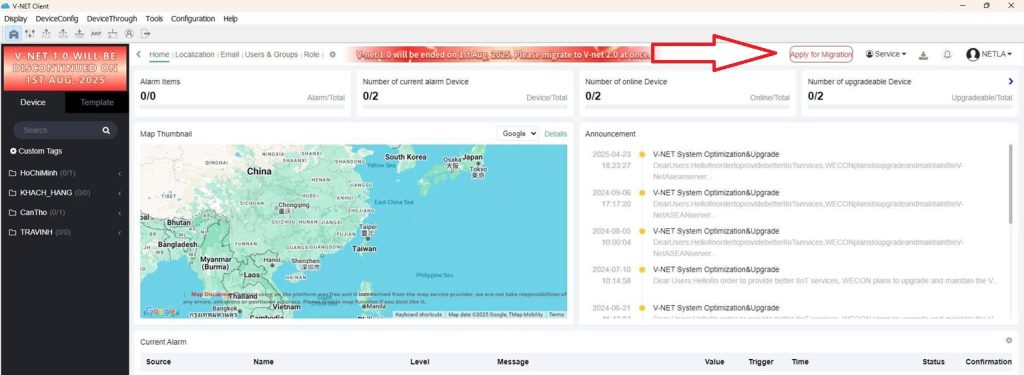The height and width of the screenshot is (375, 1024).
Task: Click the user account toolbar icon
Action: 129,33
